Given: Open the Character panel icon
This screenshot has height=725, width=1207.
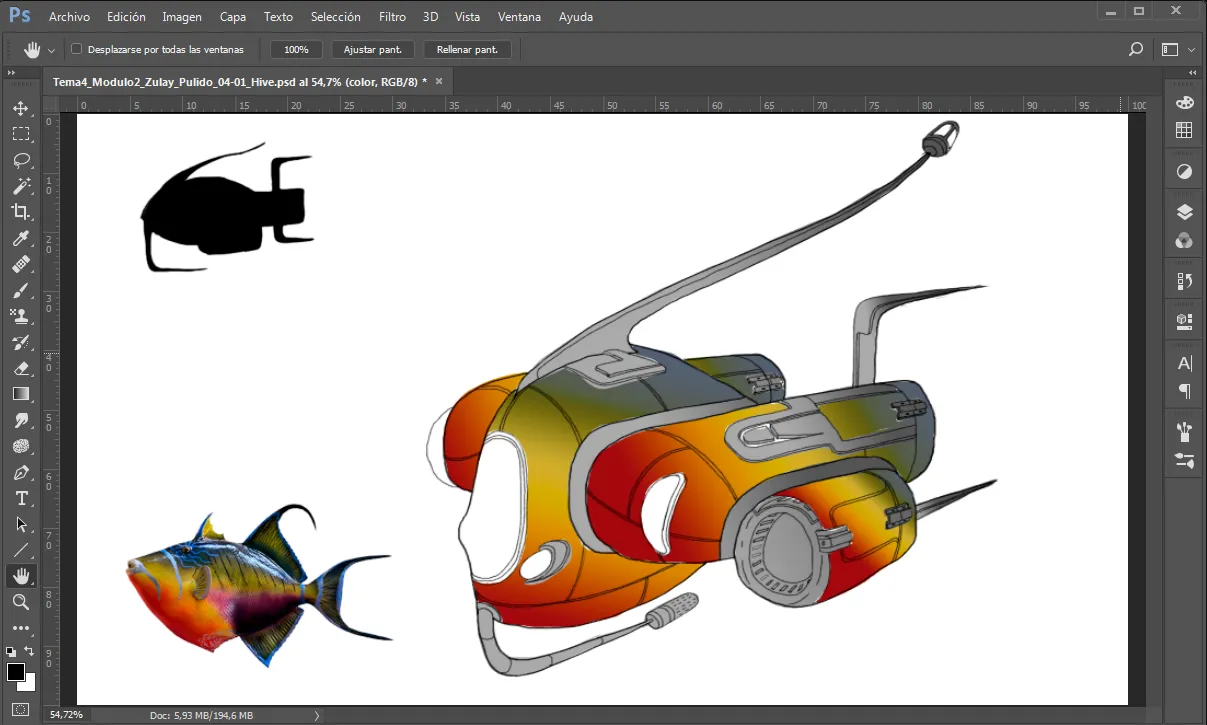Looking at the screenshot, I should (x=1184, y=363).
